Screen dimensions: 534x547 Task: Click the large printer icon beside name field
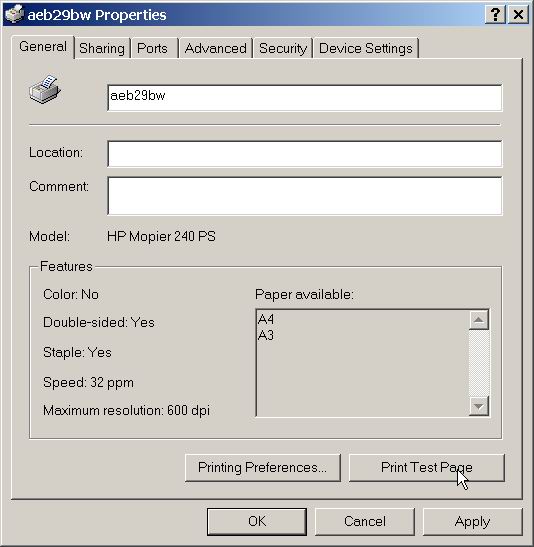coord(45,89)
